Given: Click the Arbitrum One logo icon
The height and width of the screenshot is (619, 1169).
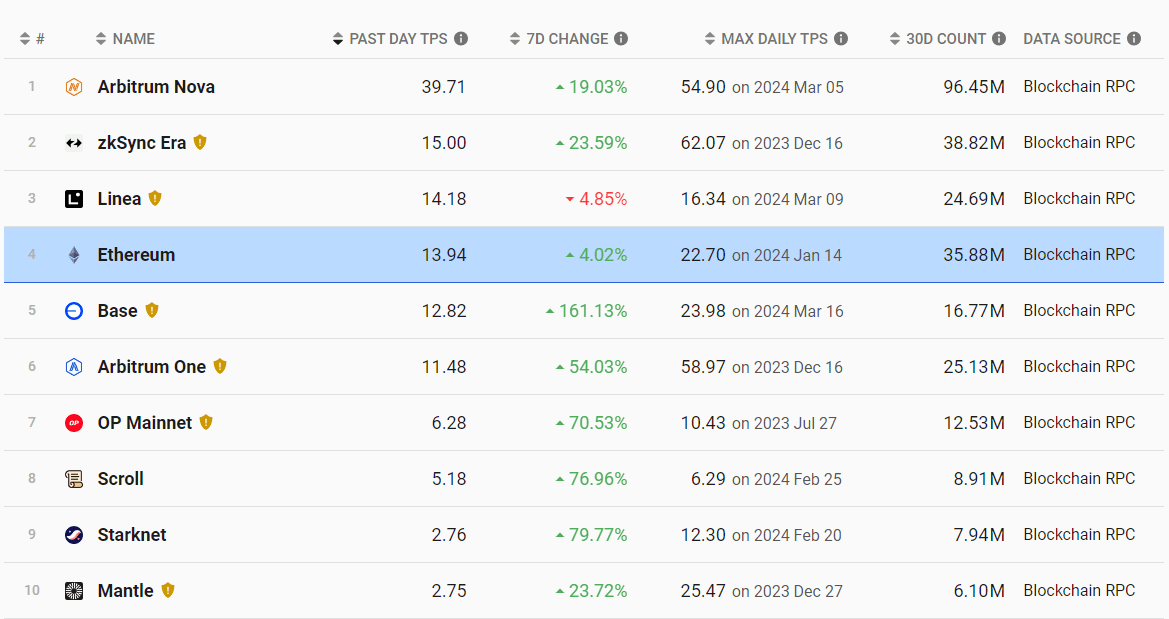Looking at the screenshot, I should (x=74, y=367).
